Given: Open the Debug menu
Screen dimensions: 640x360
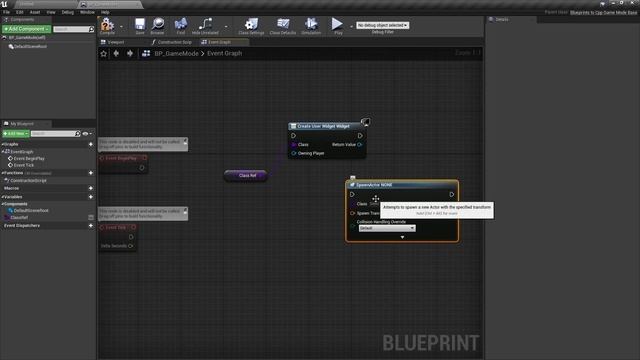Looking at the screenshot, I should [67, 12].
